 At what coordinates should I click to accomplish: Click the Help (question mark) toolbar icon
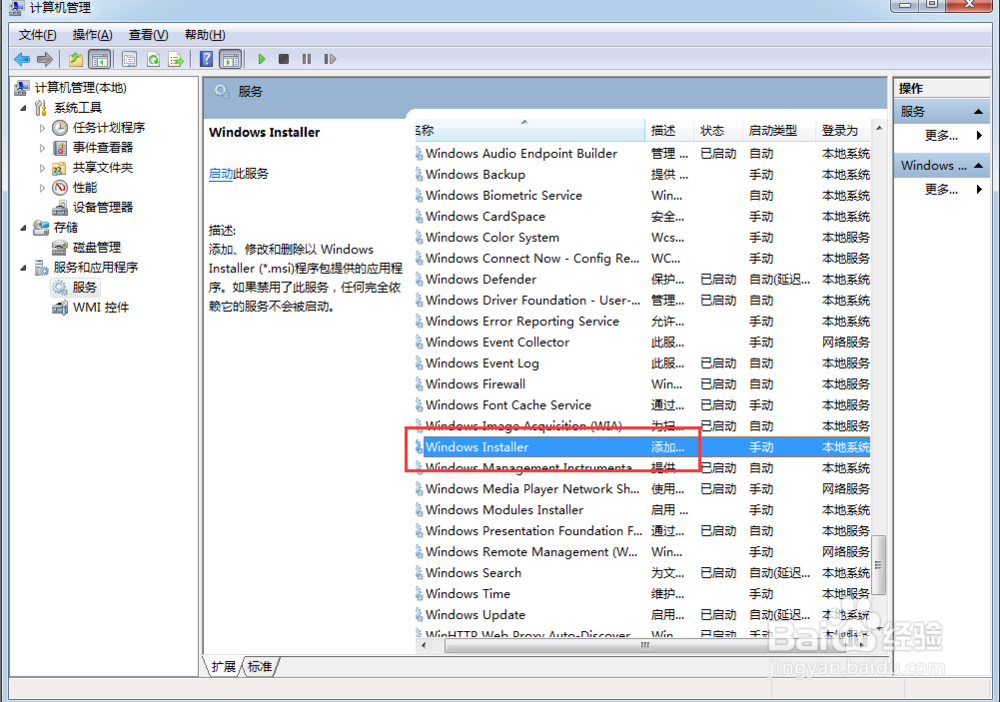205,59
